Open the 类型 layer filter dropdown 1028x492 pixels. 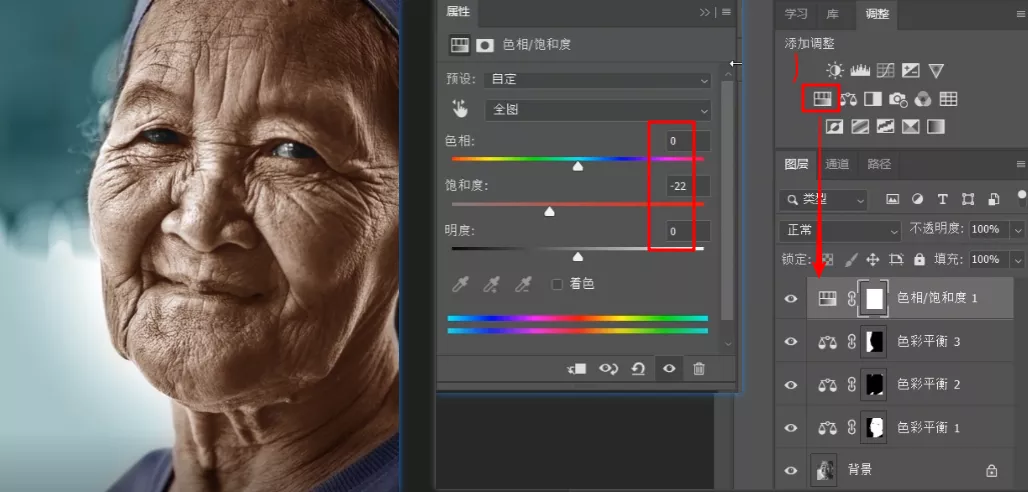[823, 199]
